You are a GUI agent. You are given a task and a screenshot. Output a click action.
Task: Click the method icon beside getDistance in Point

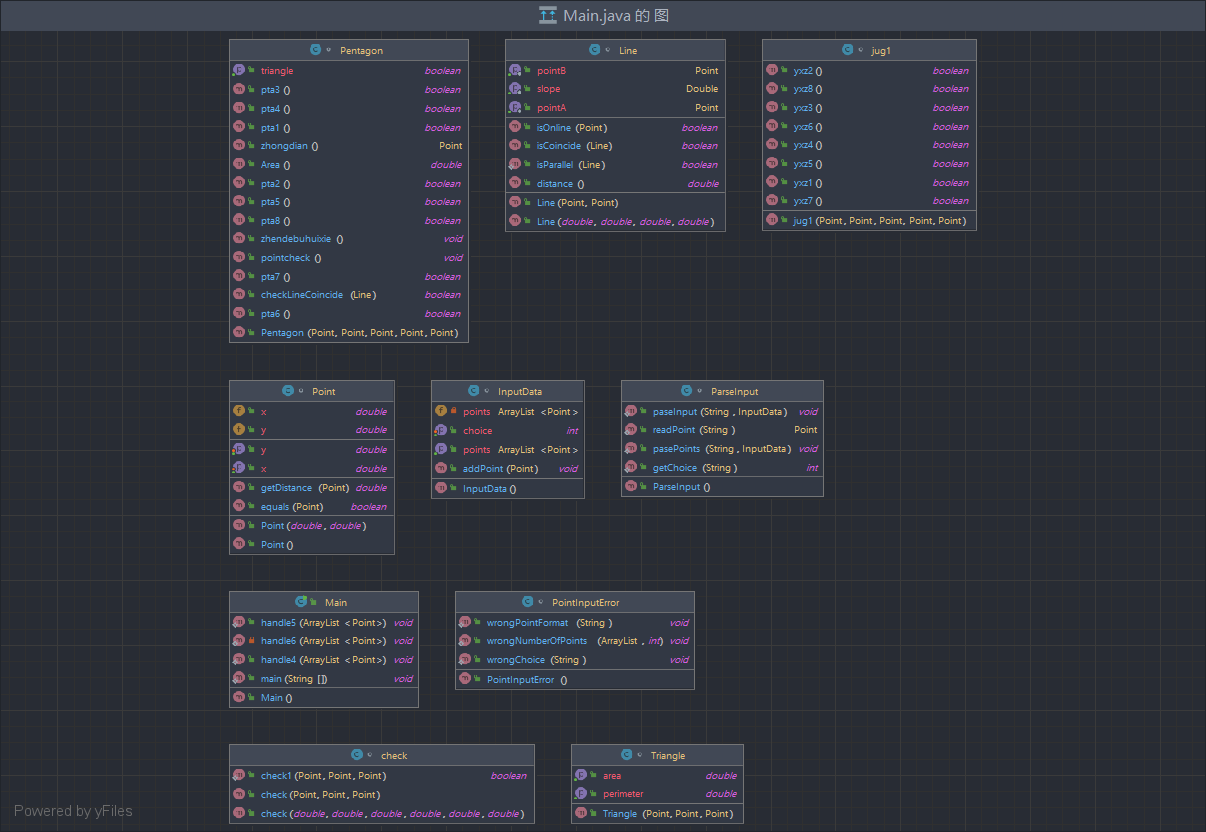(x=239, y=488)
